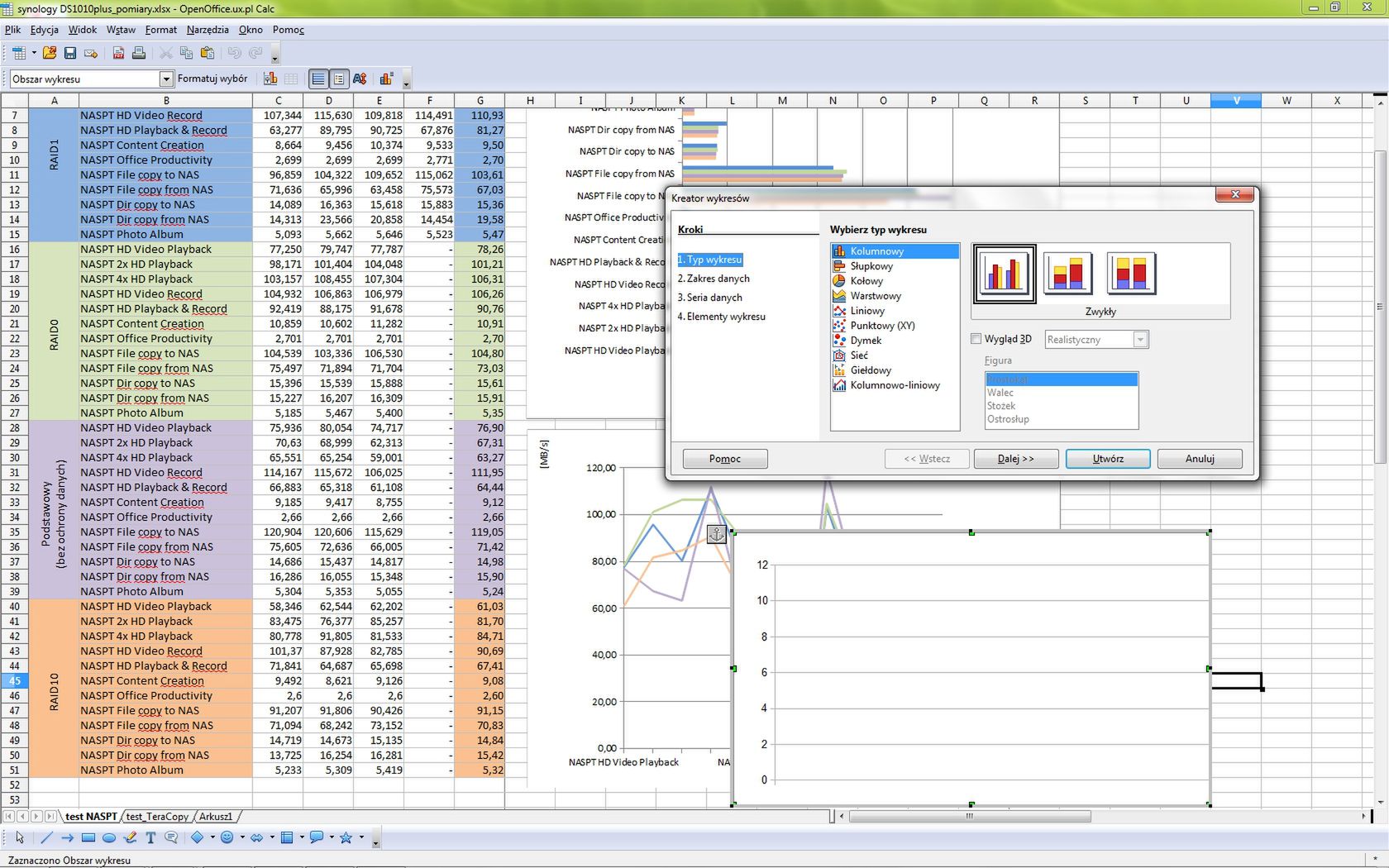This screenshot has width=1389, height=868.
Task: Select the Callouts speech bubble tool
Action: click(x=171, y=838)
